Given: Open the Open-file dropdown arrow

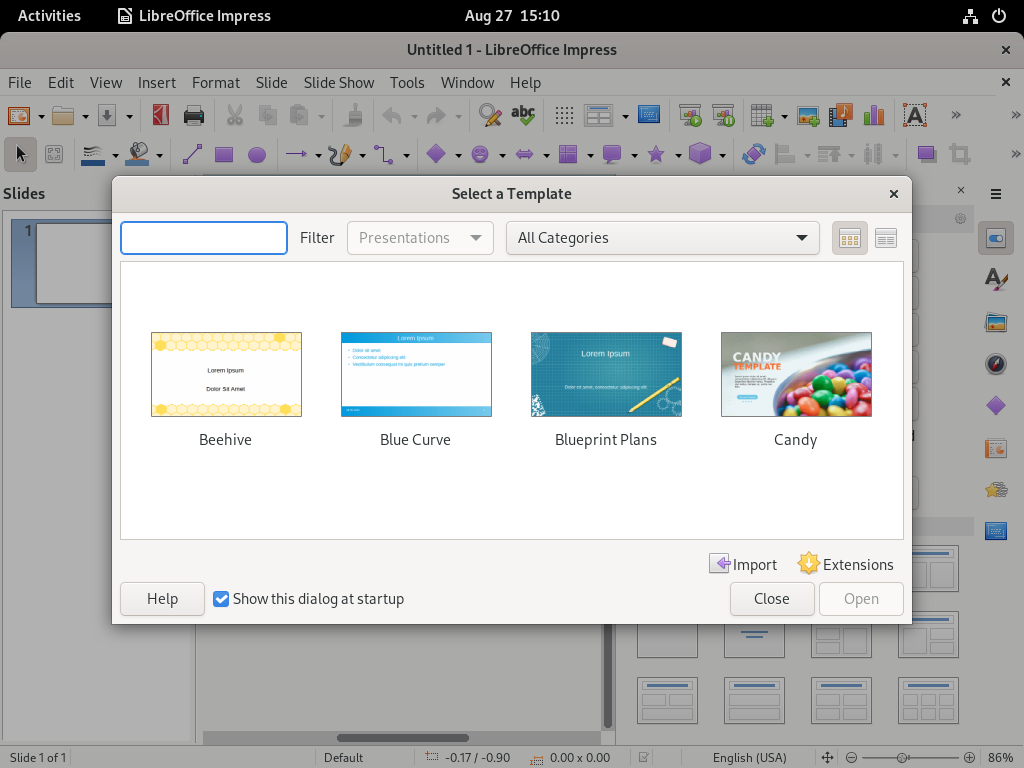Looking at the screenshot, I should pos(85,117).
